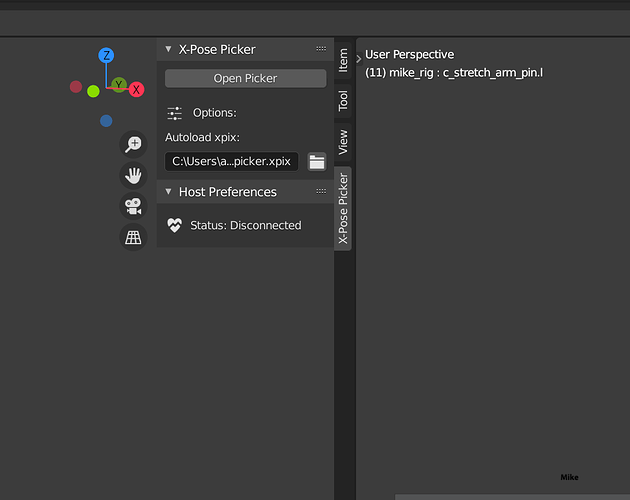Click the heartbeat status icon
The width and height of the screenshot is (630, 500).
coord(174,225)
